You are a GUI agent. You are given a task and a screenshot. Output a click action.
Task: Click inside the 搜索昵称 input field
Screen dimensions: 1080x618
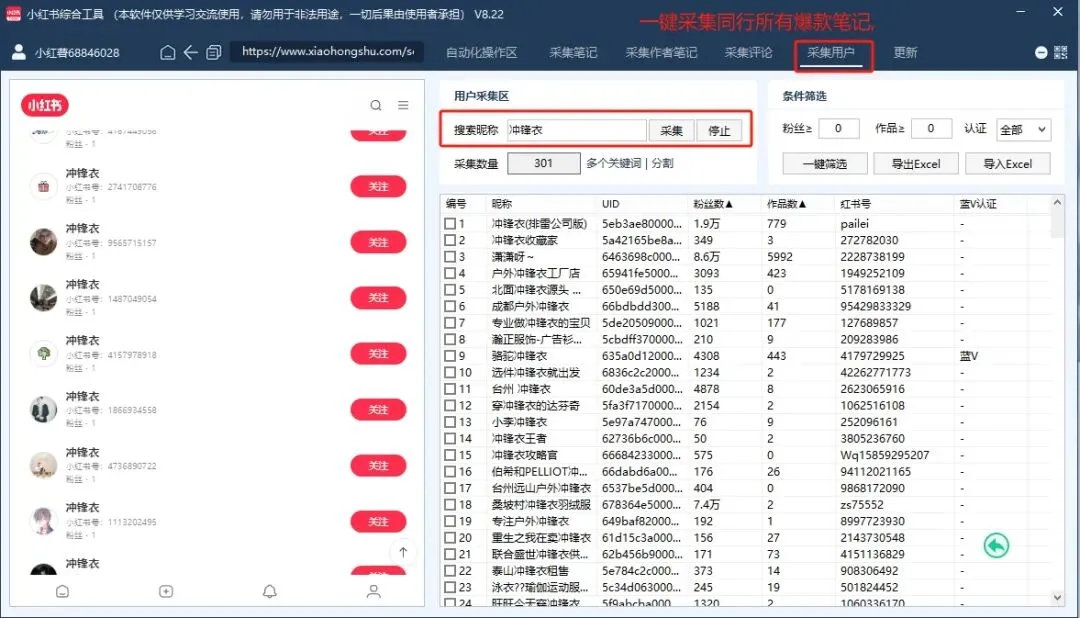575,131
